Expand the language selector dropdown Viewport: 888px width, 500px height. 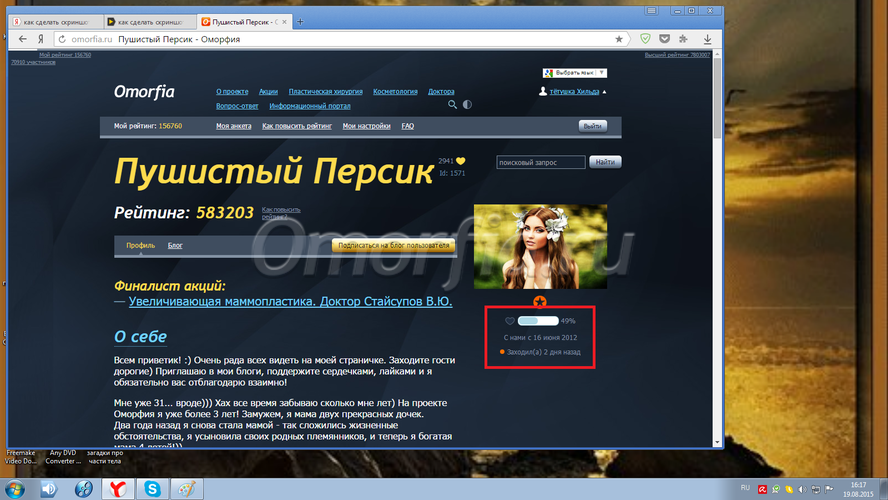(575, 73)
